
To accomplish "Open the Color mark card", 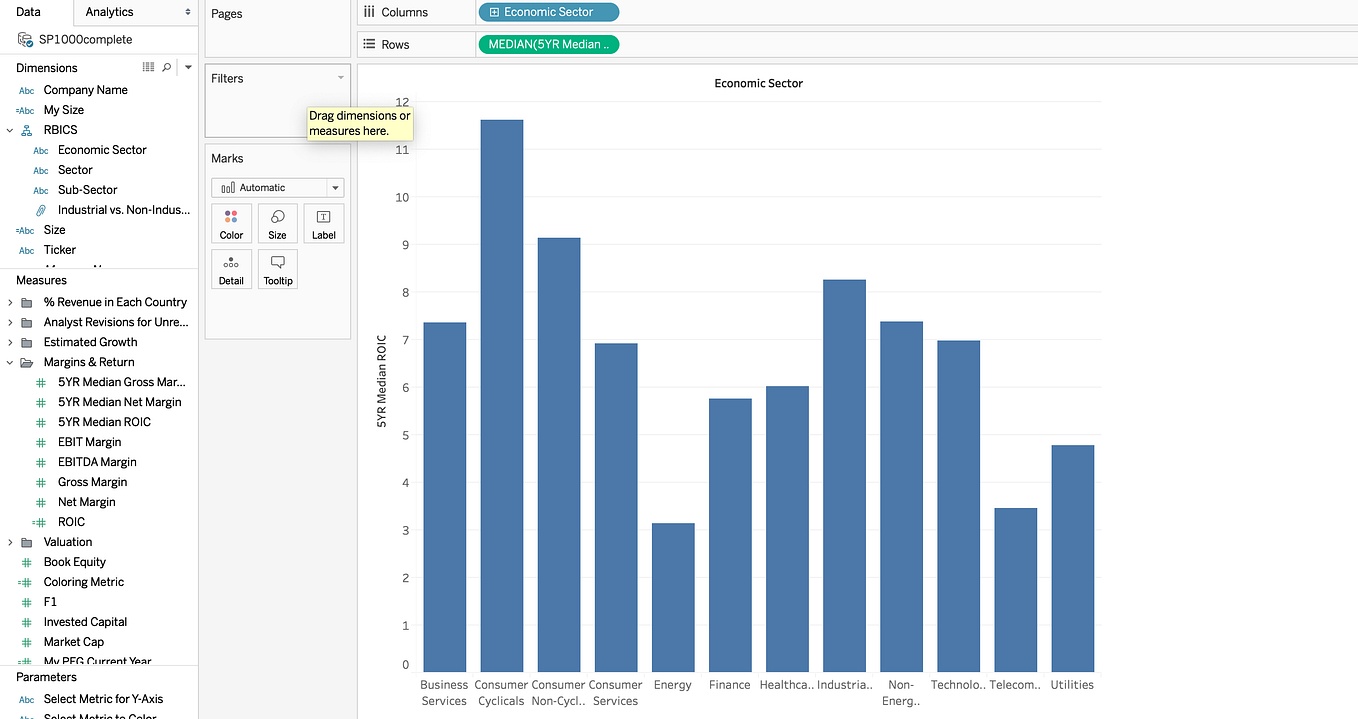I will tap(231, 222).
